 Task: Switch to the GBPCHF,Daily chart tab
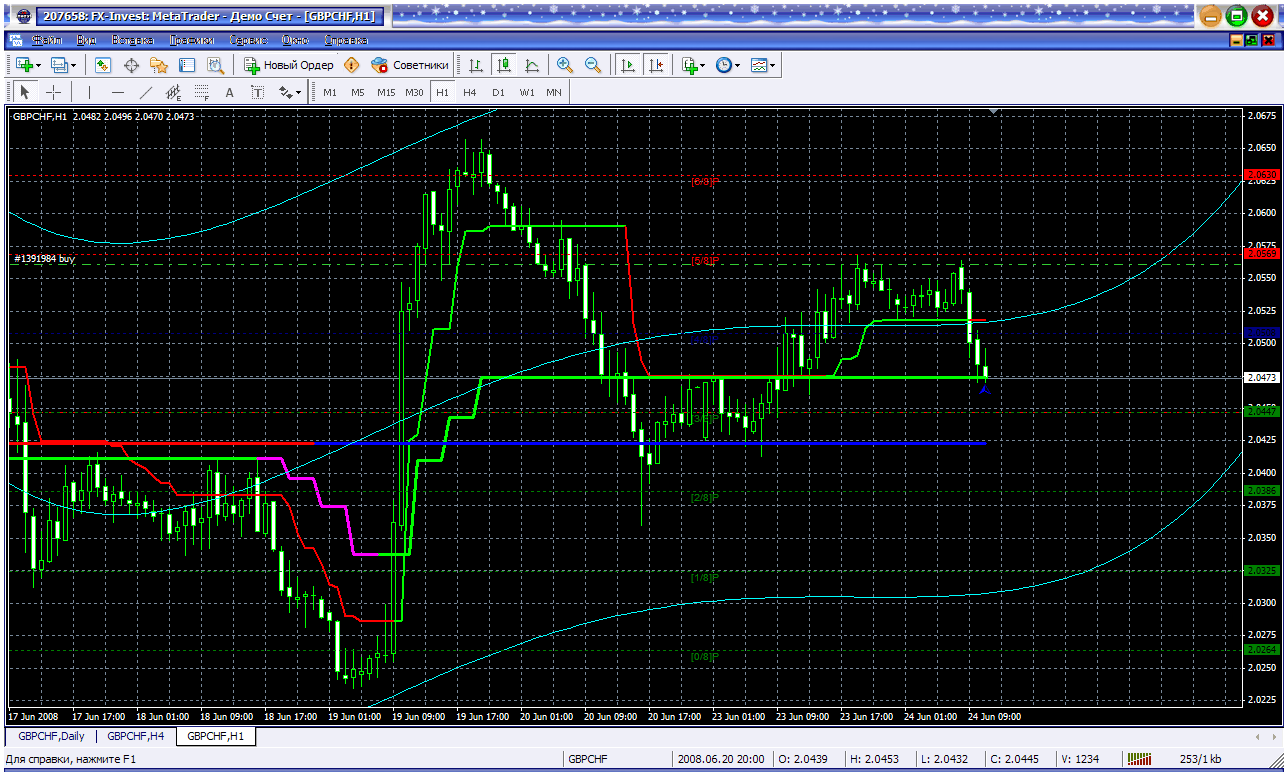51,736
